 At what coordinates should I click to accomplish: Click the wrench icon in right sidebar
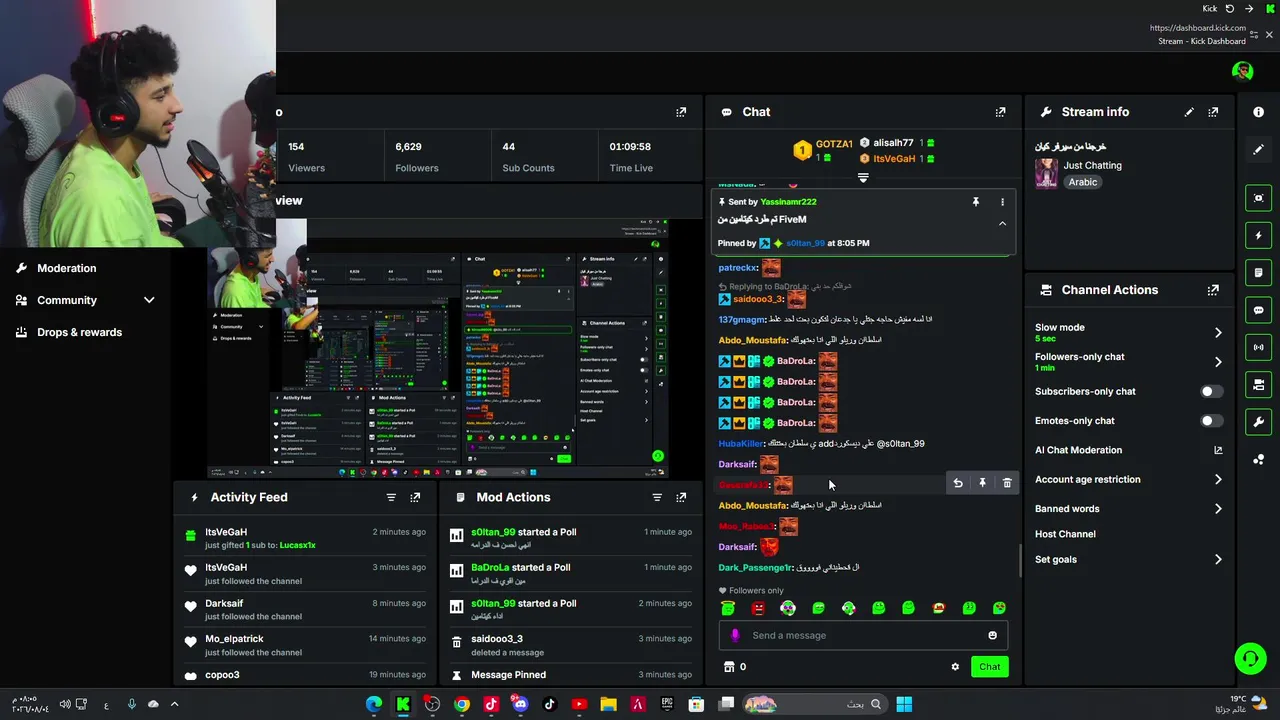point(1259,422)
